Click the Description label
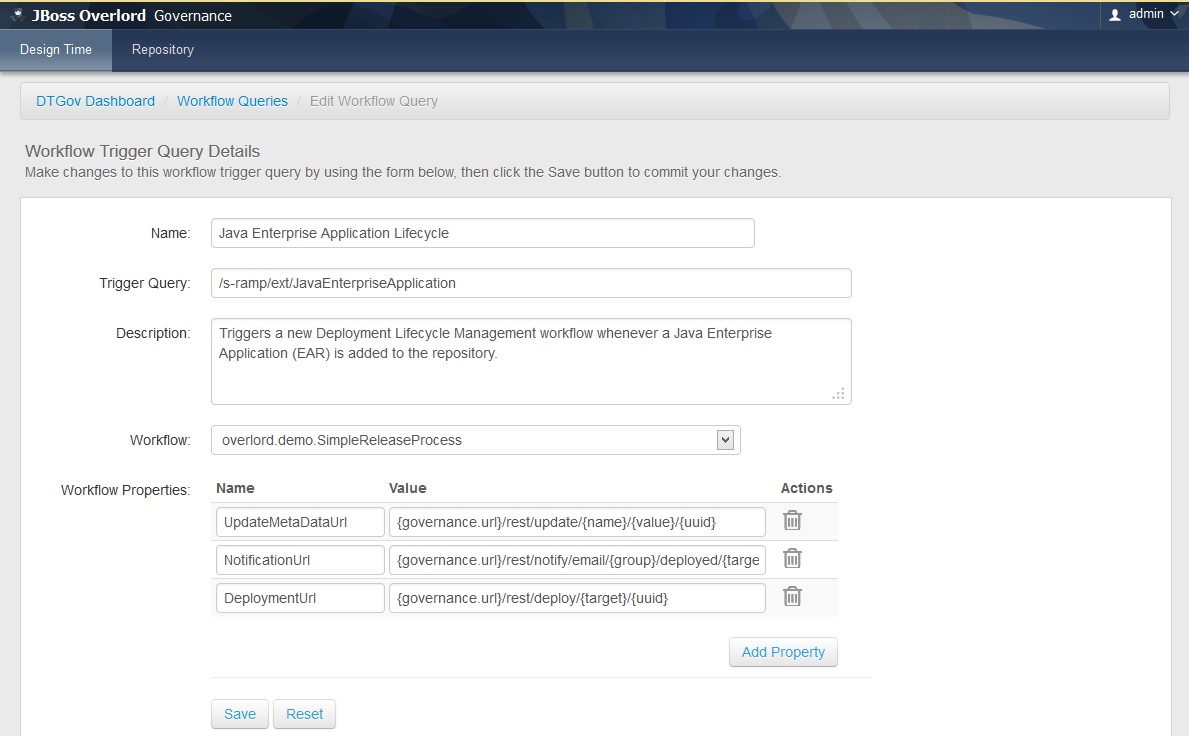 point(153,334)
